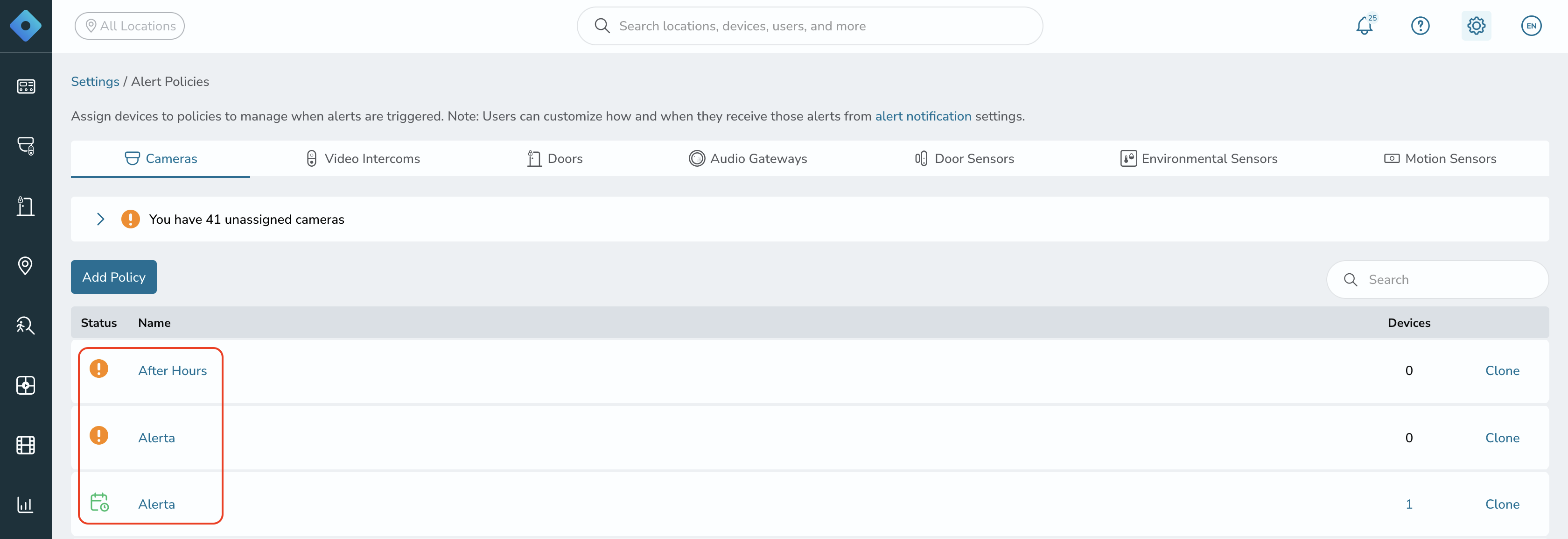Click the Status column header
1568x539 pixels.
coord(98,323)
